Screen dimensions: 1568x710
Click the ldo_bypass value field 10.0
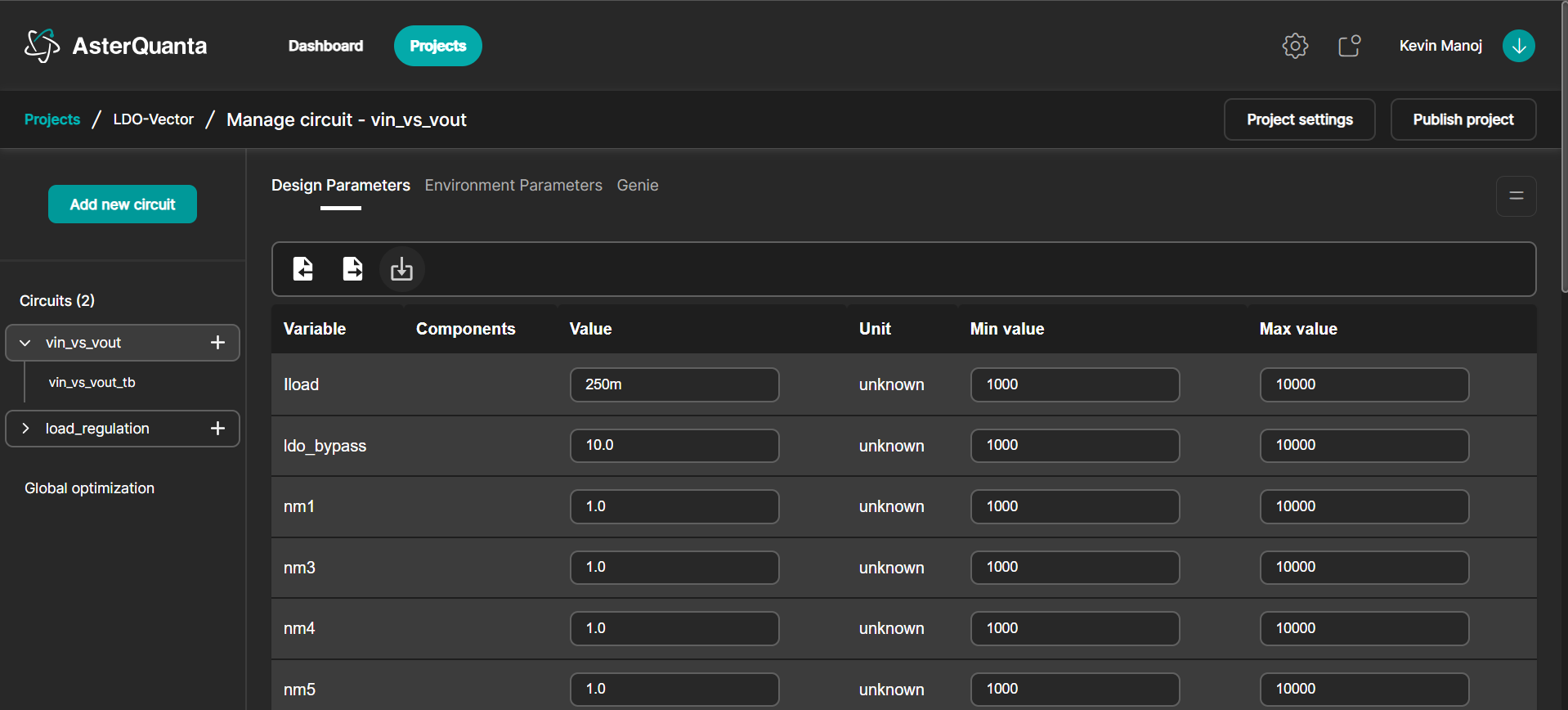674,445
